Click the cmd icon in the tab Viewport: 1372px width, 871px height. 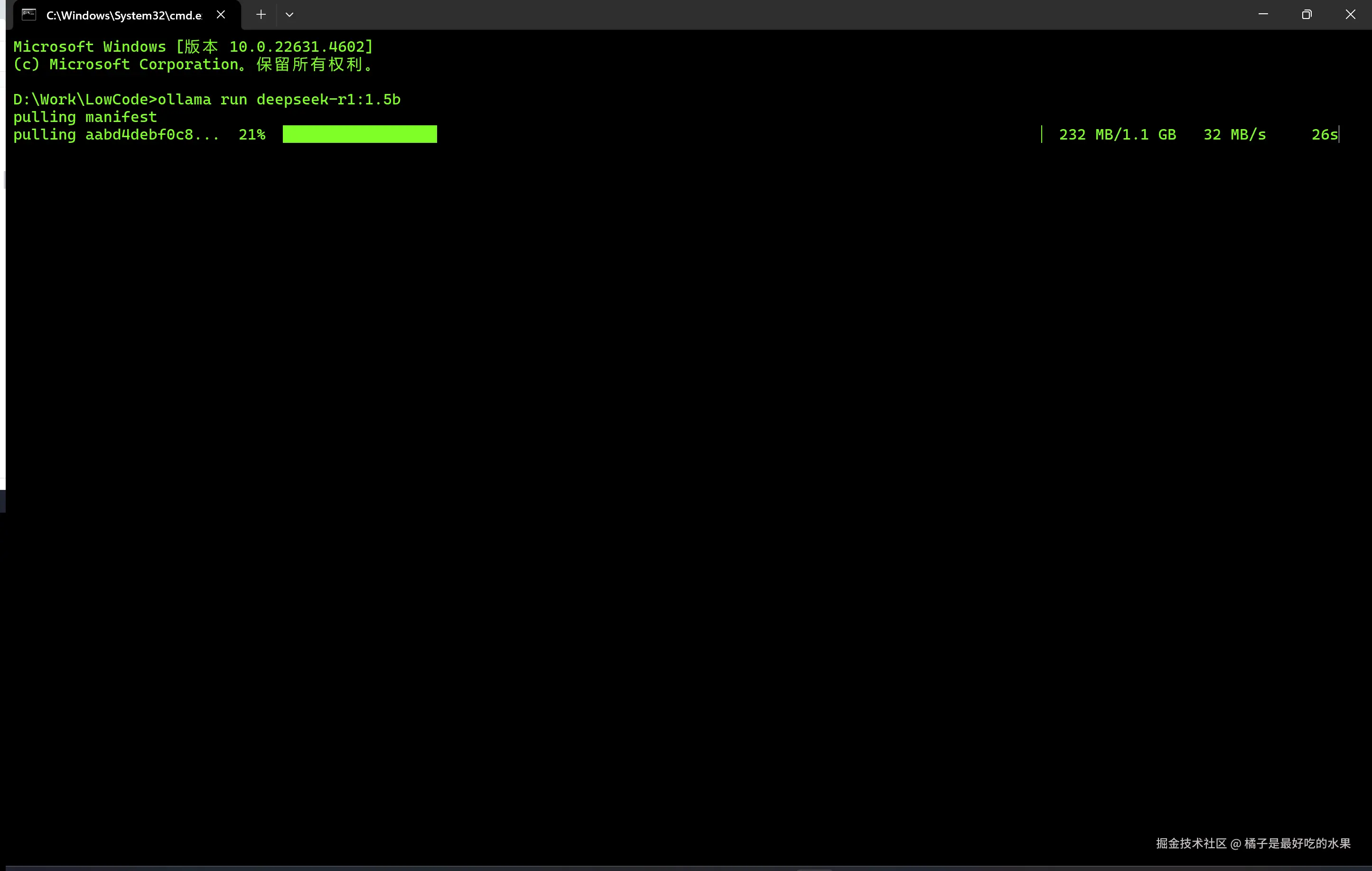(28, 15)
